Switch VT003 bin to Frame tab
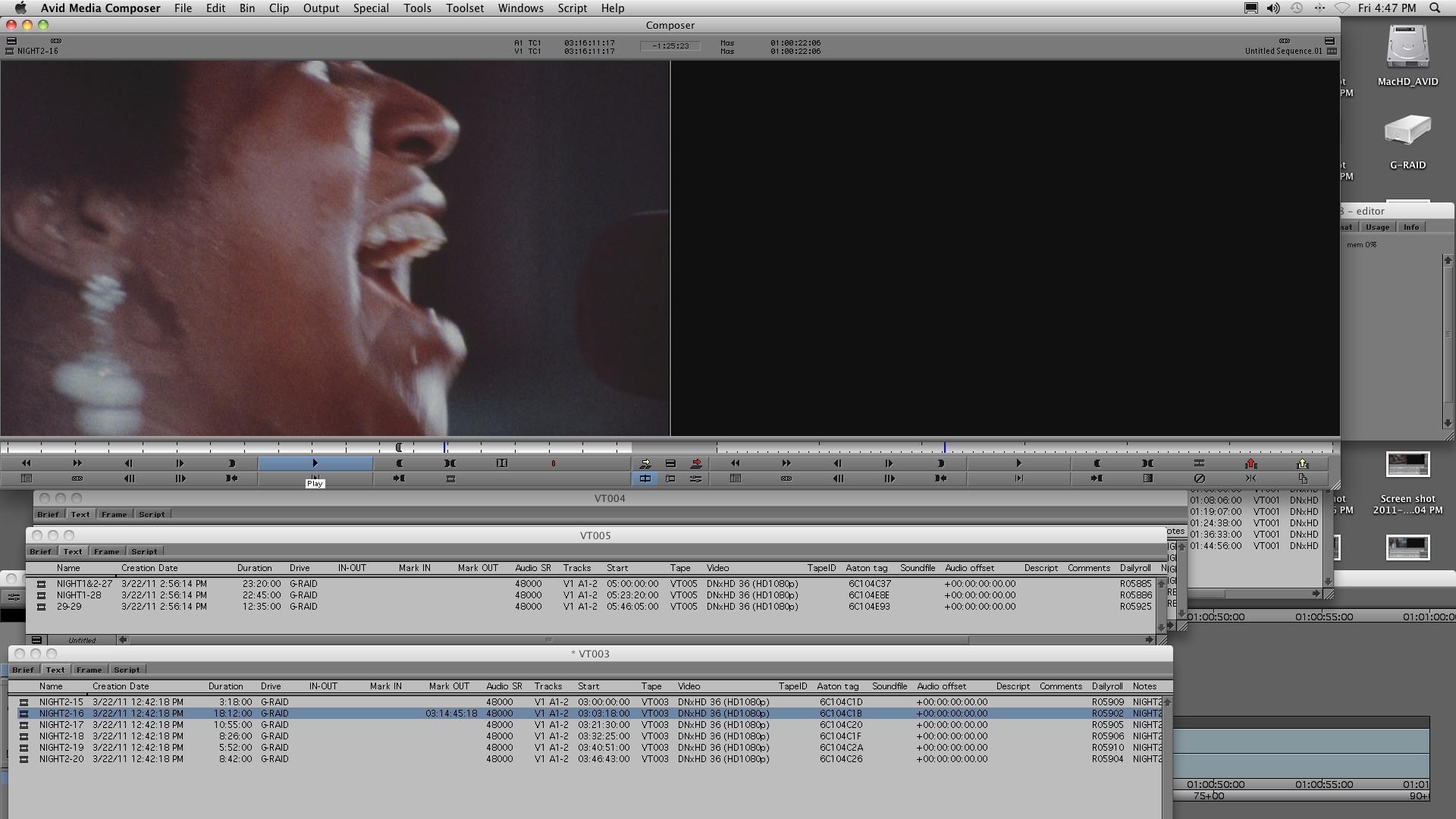Screen dimensions: 1456x819 [x=89, y=670]
